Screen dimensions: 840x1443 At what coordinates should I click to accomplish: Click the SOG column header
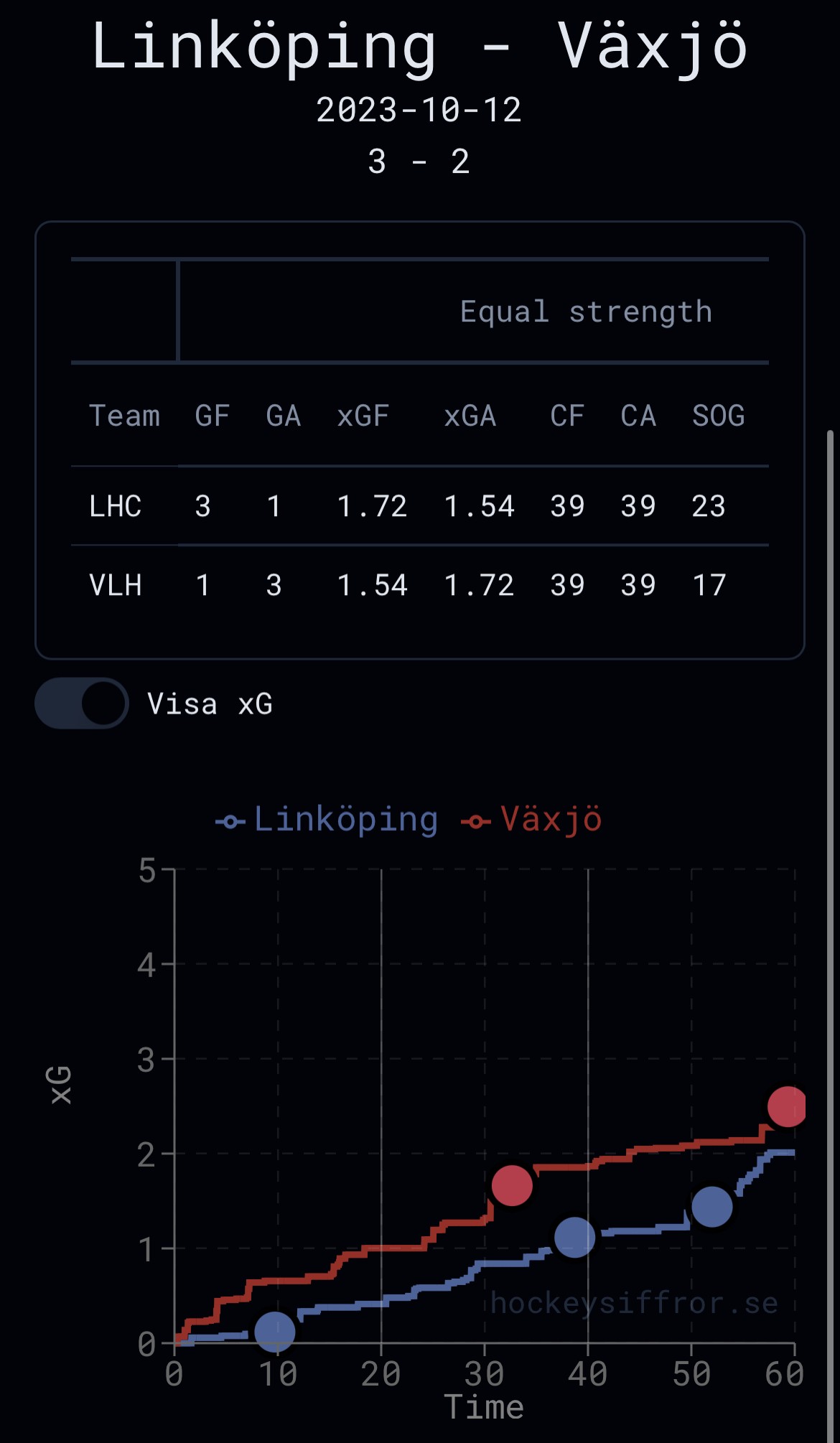click(x=718, y=416)
